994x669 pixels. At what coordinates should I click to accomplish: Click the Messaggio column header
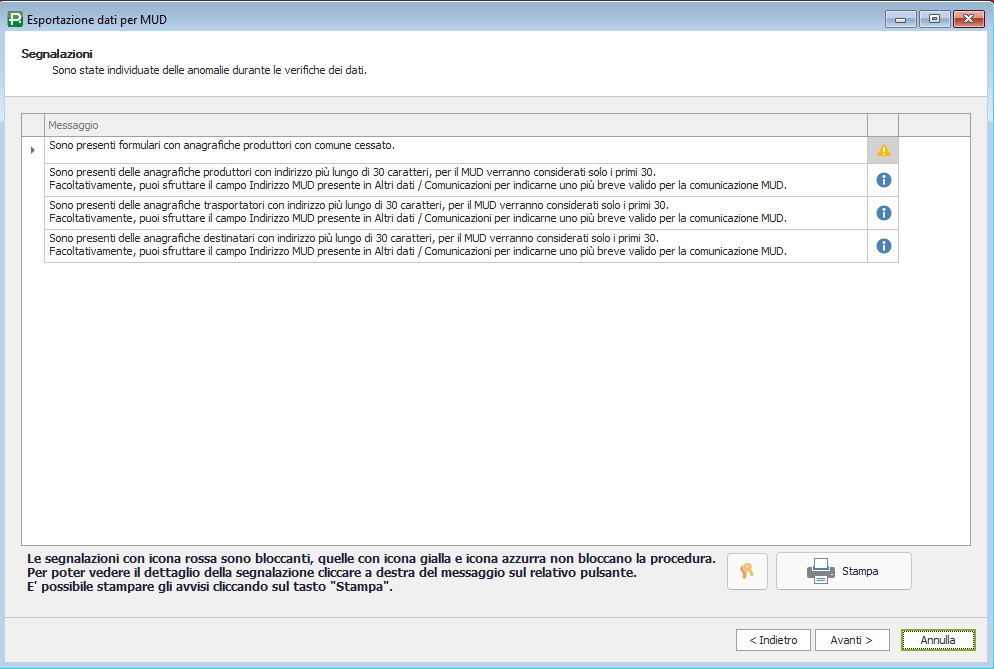click(455, 125)
